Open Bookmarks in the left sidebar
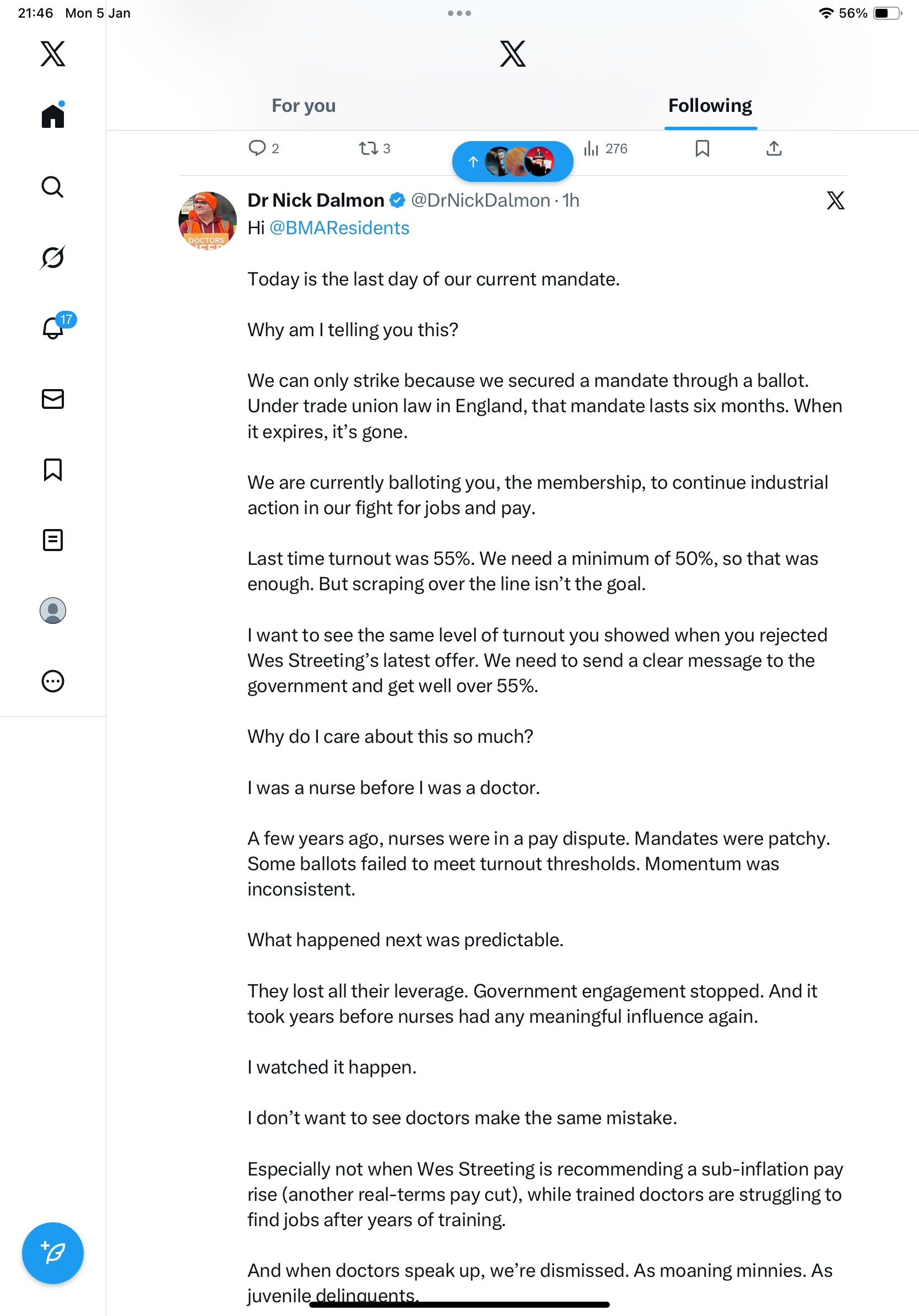The height and width of the screenshot is (1316, 919). coord(53,470)
